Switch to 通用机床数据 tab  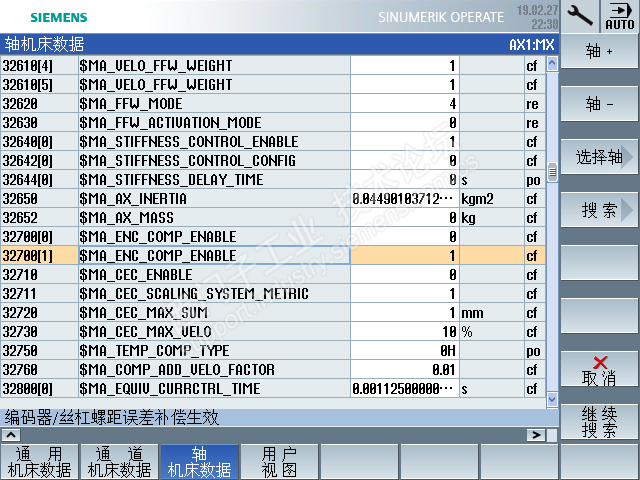click(39, 462)
